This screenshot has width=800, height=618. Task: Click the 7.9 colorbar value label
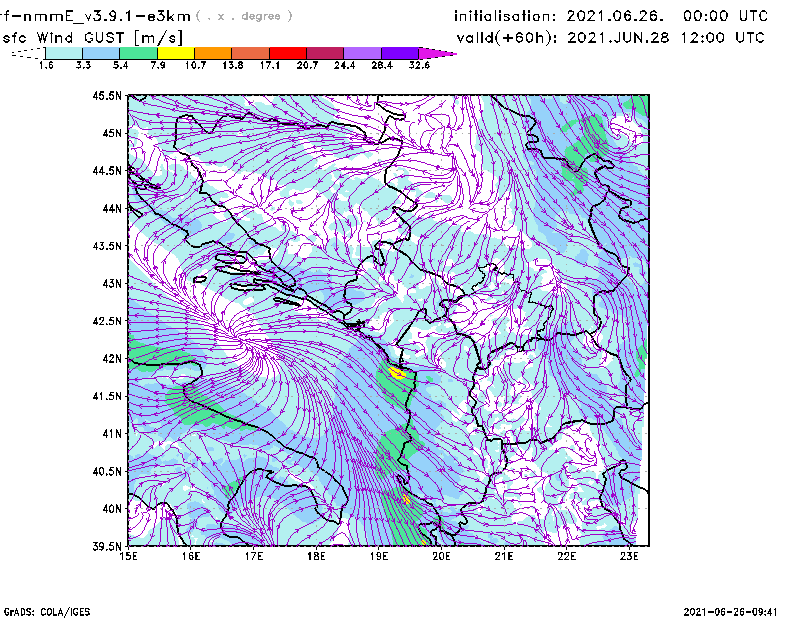point(158,65)
